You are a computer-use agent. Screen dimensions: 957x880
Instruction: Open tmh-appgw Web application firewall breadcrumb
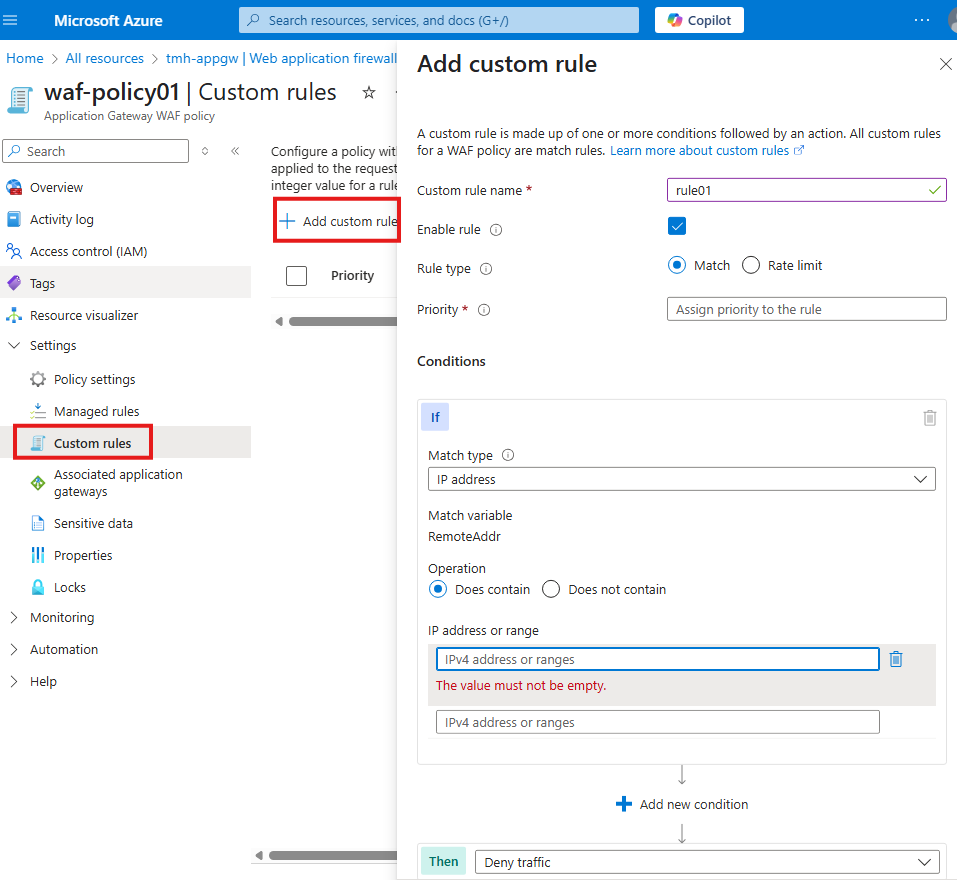tap(281, 59)
